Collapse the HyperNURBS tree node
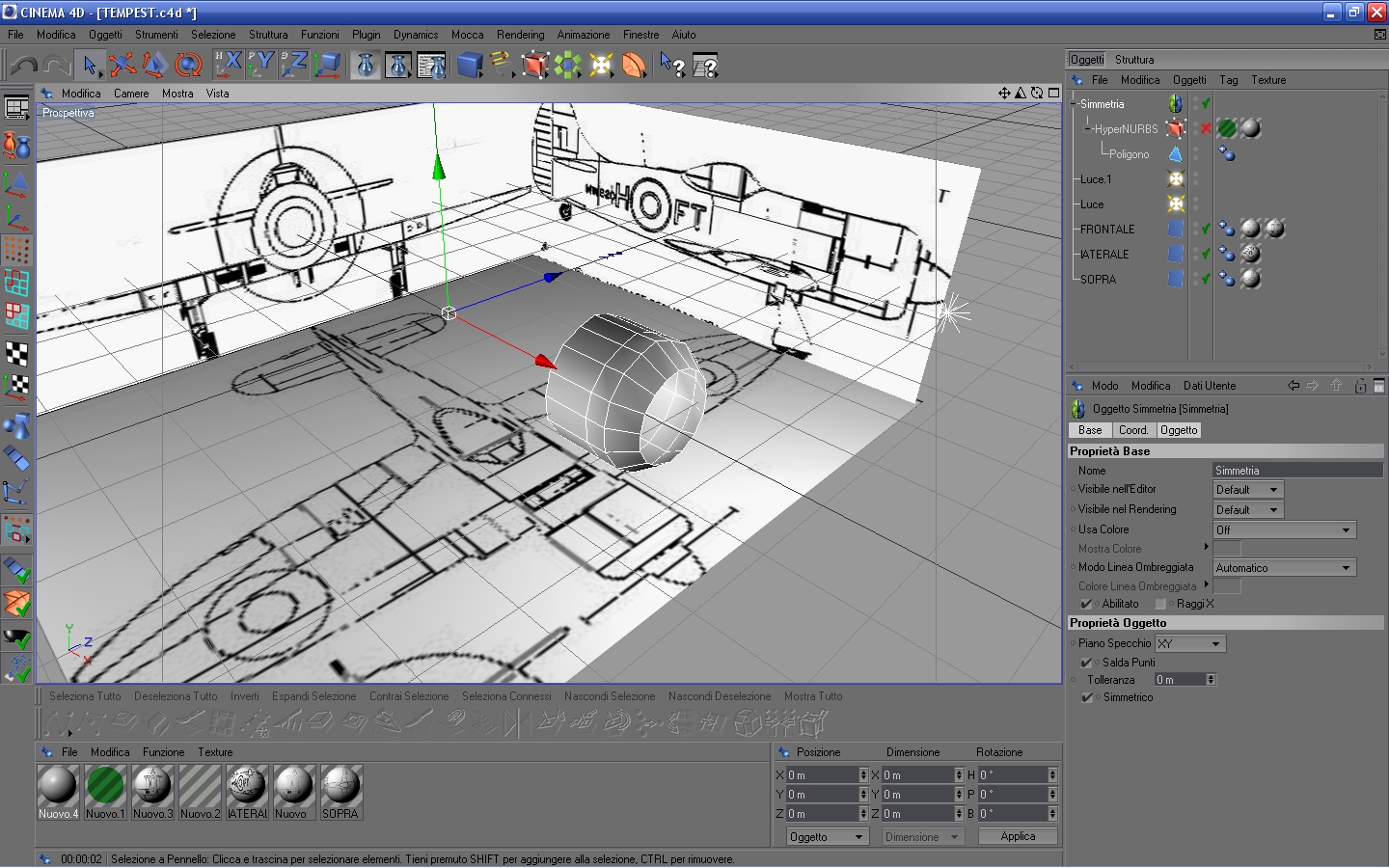This screenshot has height=868, width=1389. pyautogui.click(x=1088, y=128)
